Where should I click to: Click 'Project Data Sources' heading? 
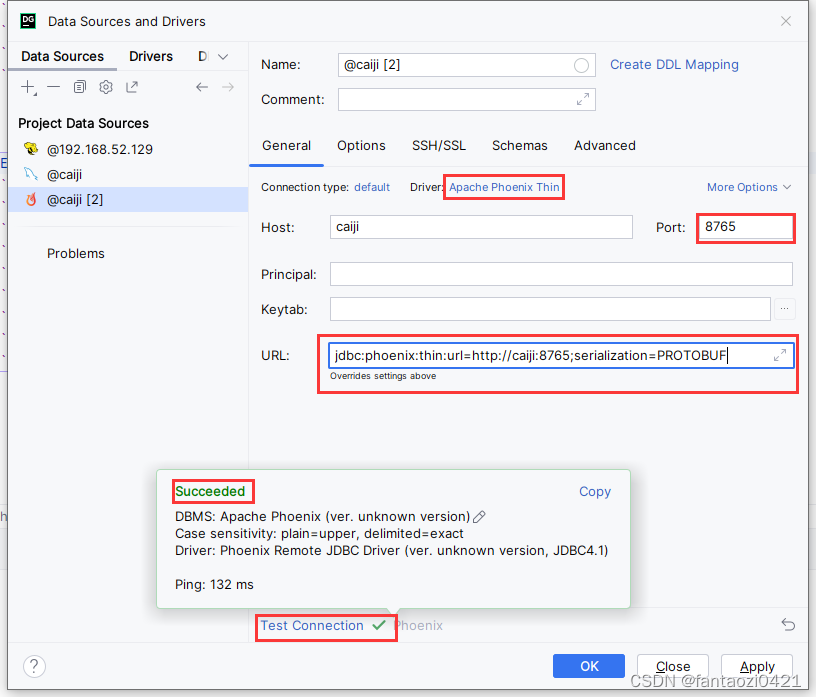(x=83, y=123)
